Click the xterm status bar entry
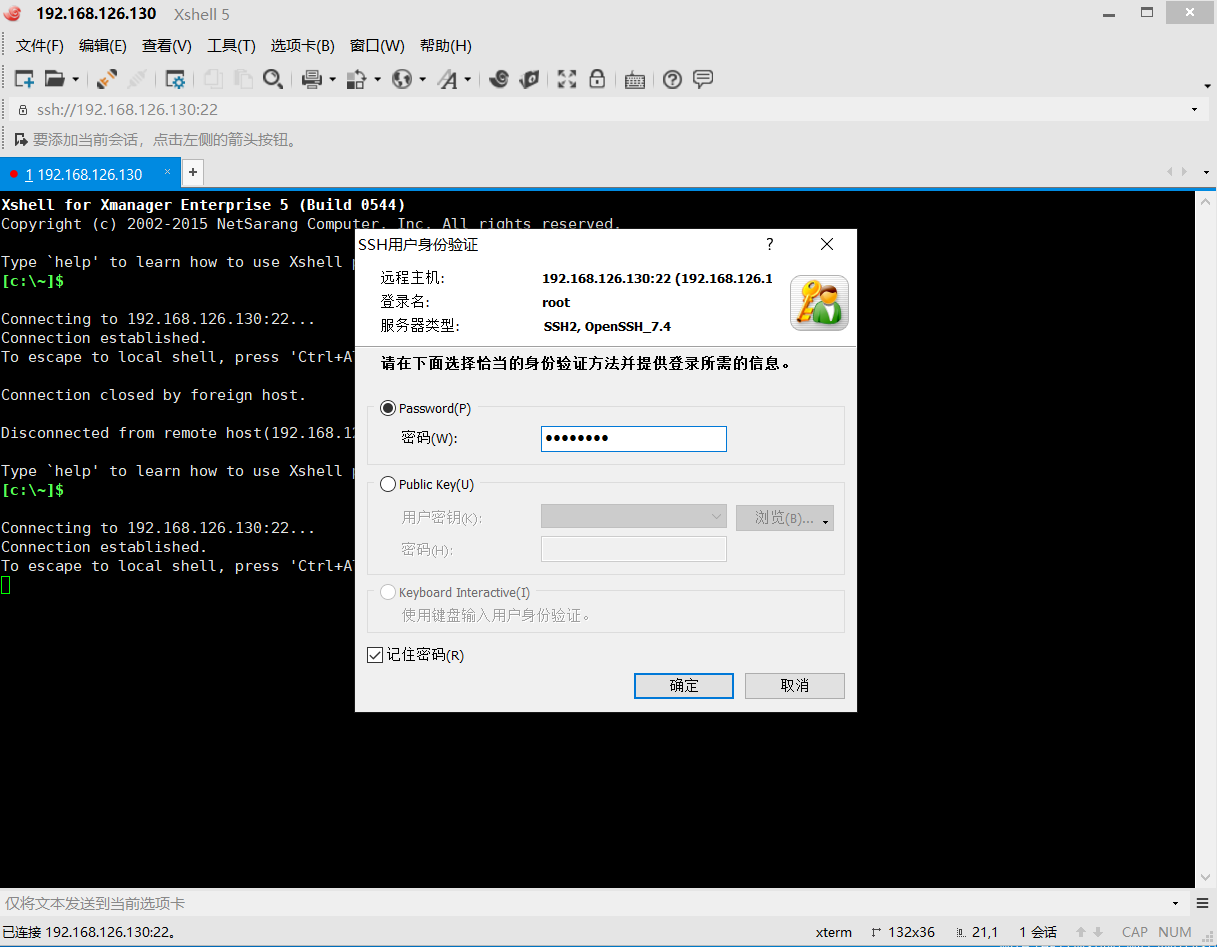This screenshot has height=947, width=1217. click(x=834, y=932)
